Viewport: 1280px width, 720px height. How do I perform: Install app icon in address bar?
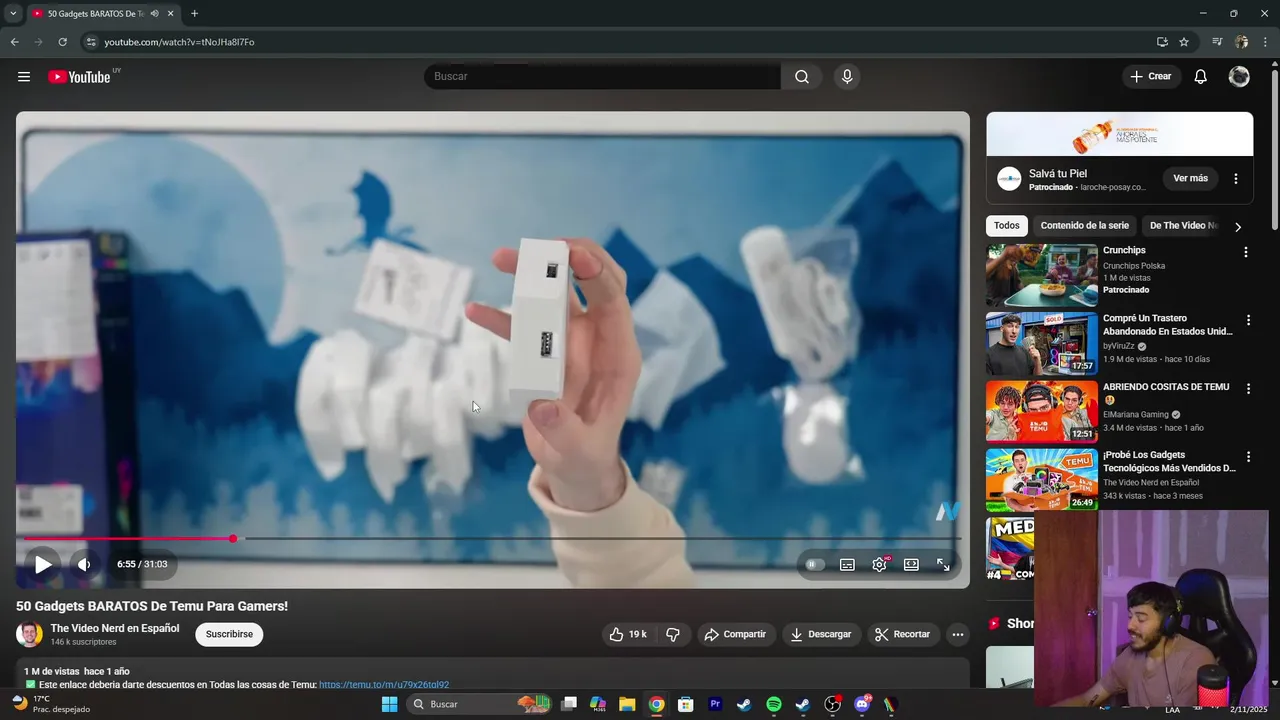1162,42
